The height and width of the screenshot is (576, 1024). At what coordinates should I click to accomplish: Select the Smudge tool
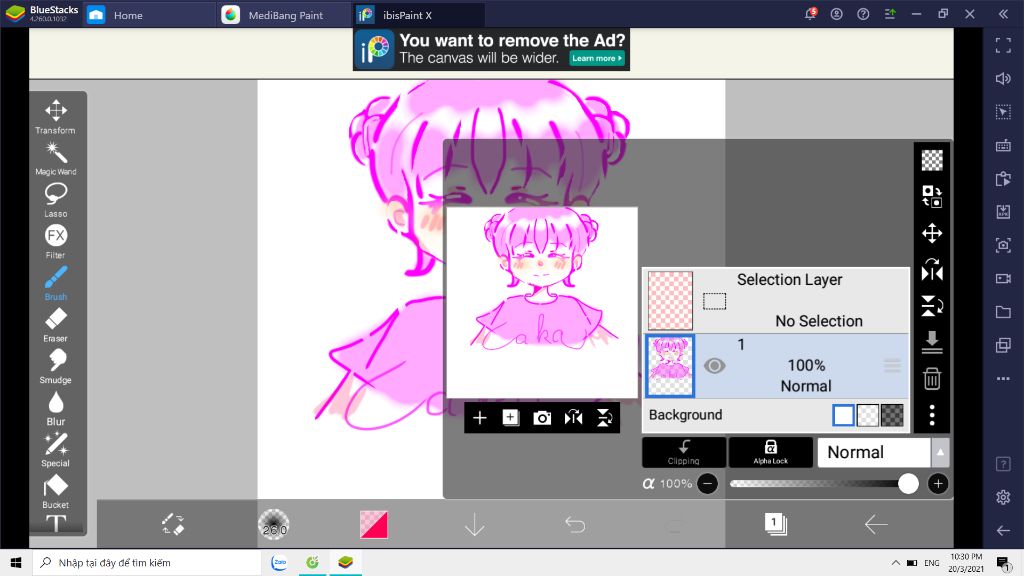click(56, 366)
